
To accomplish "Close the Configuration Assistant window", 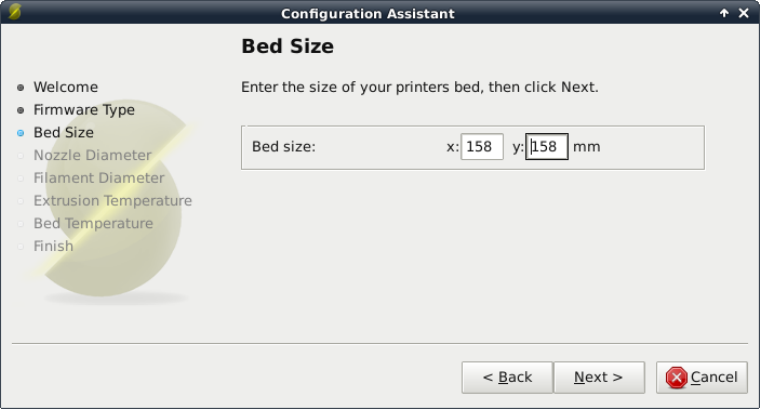I will click(743, 13).
